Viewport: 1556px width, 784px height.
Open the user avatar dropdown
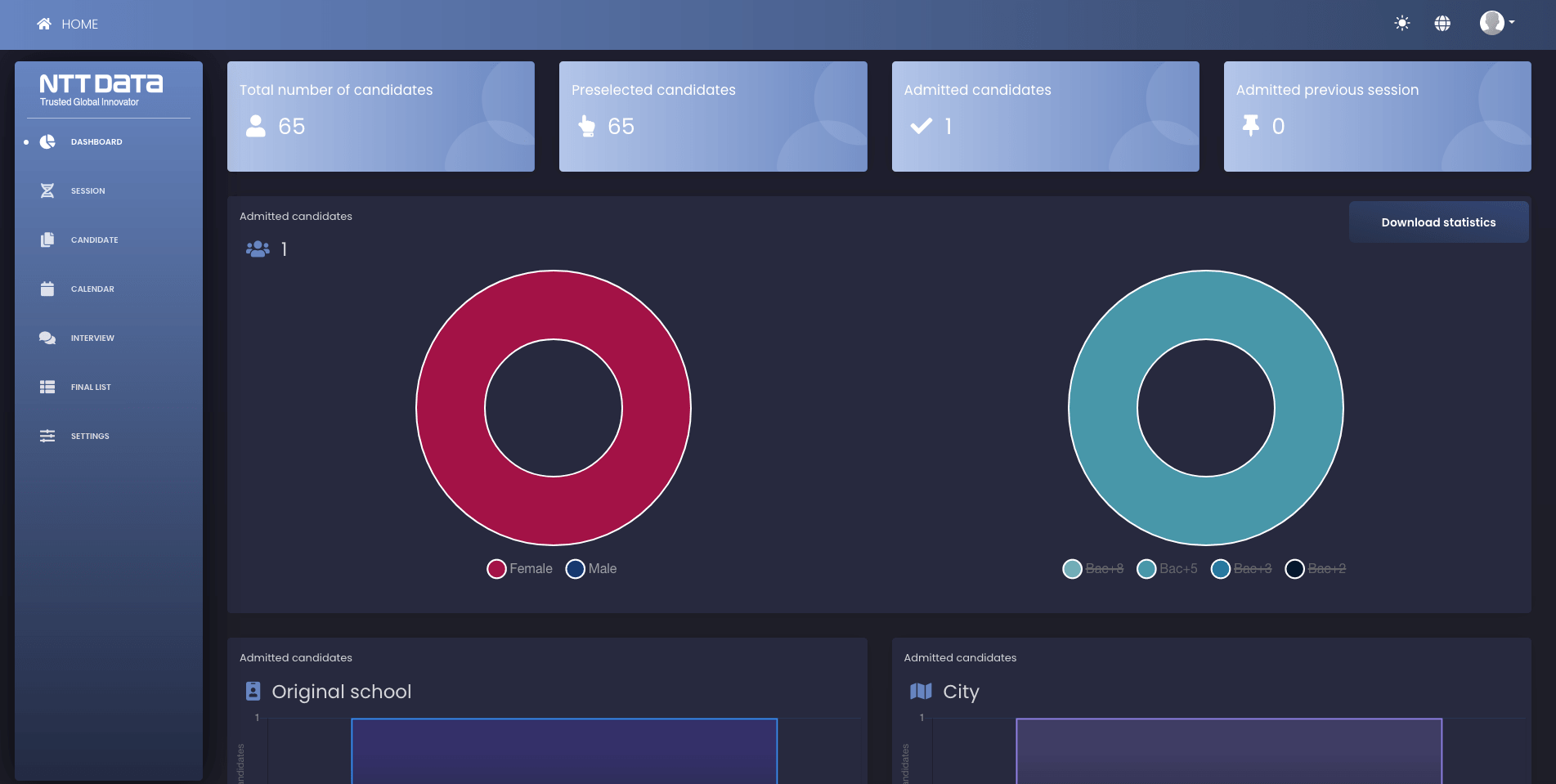(1496, 23)
